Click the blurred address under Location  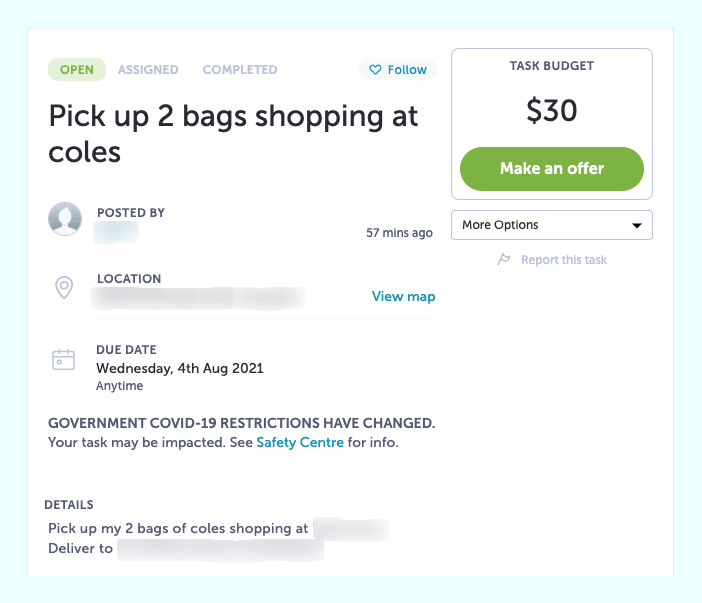click(198, 297)
